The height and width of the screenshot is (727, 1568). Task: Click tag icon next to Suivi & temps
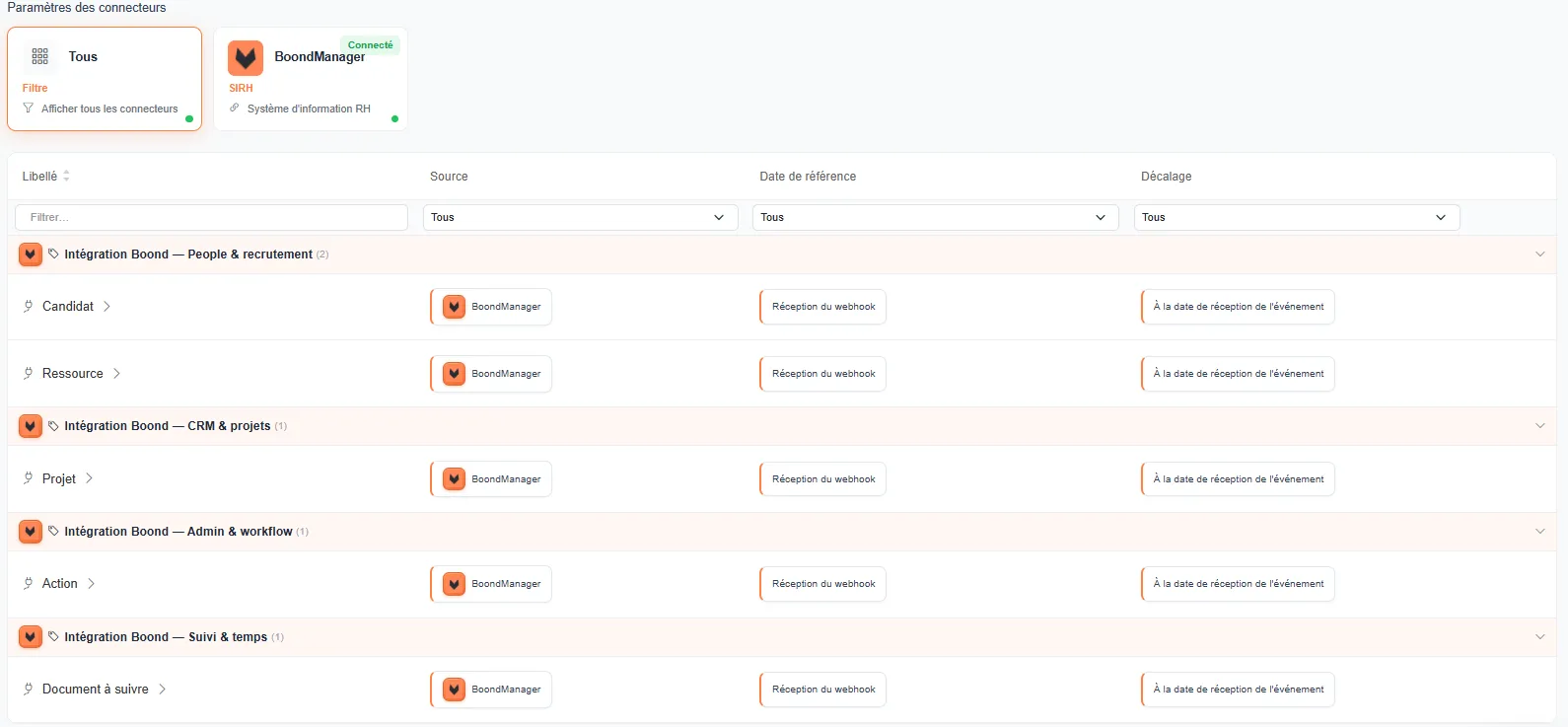pyautogui.click(x=53, y=637)
